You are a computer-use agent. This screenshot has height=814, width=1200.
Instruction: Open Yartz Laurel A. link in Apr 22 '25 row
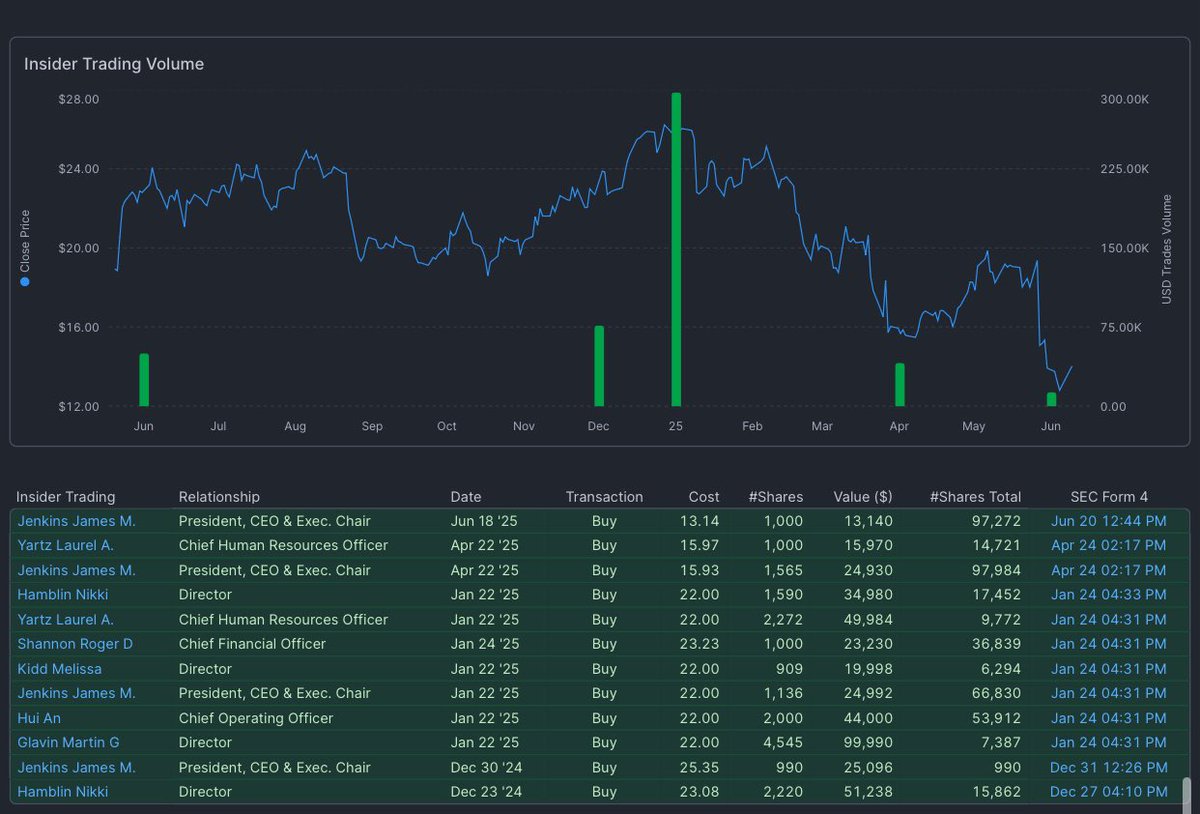click(65, 545)
